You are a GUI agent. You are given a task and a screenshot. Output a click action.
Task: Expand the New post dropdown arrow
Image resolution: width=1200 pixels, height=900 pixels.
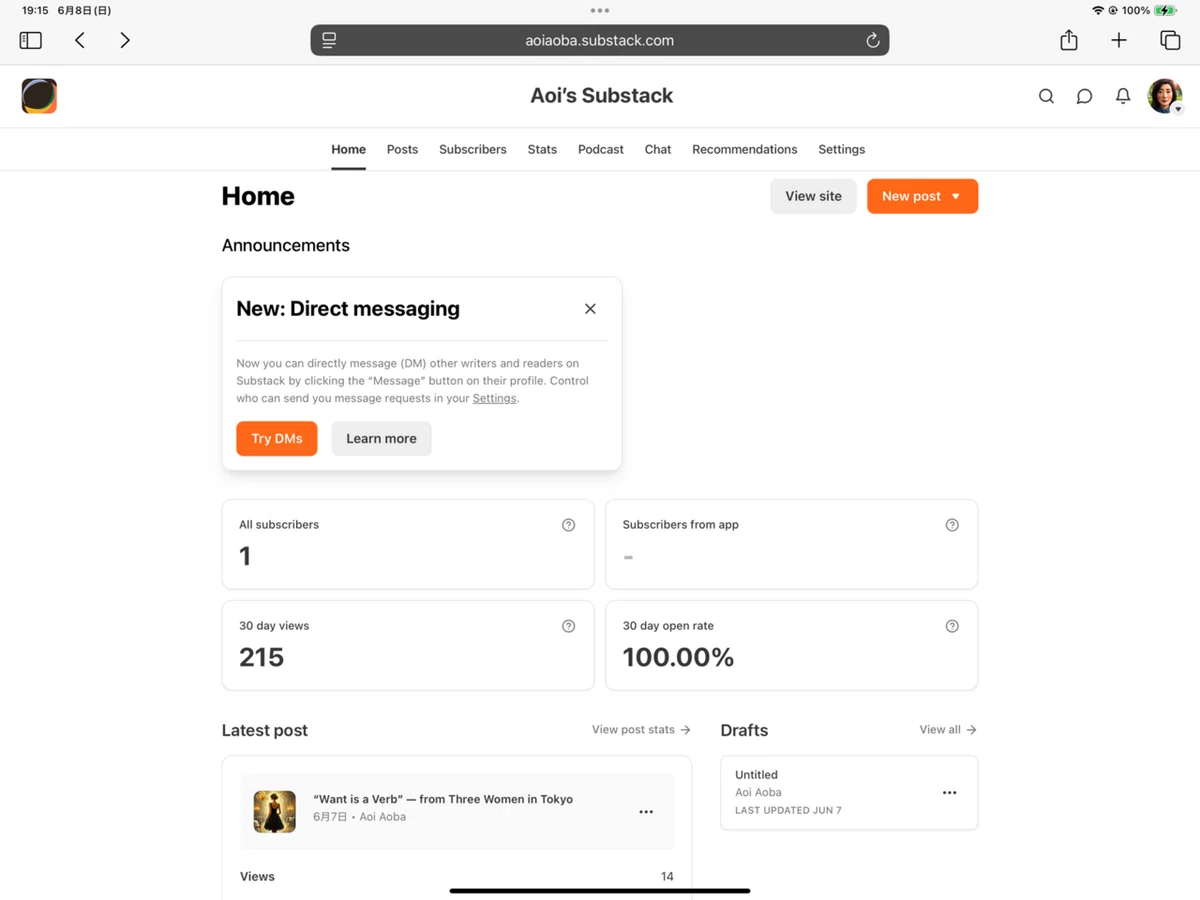pyautogui.click(x=956, y=196)
